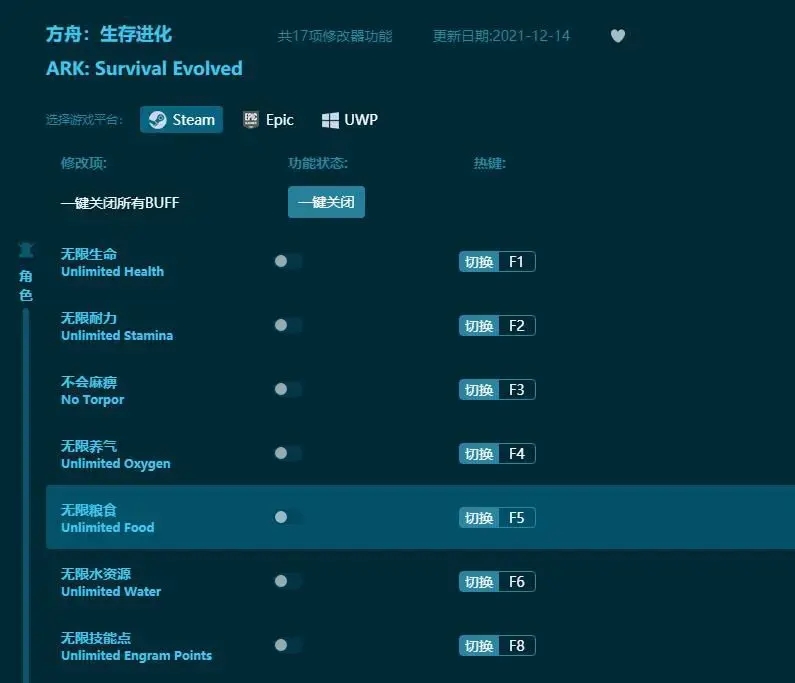Click 切换 button for F1 hotkey
The image size is (795, 683).
[479, 262]
